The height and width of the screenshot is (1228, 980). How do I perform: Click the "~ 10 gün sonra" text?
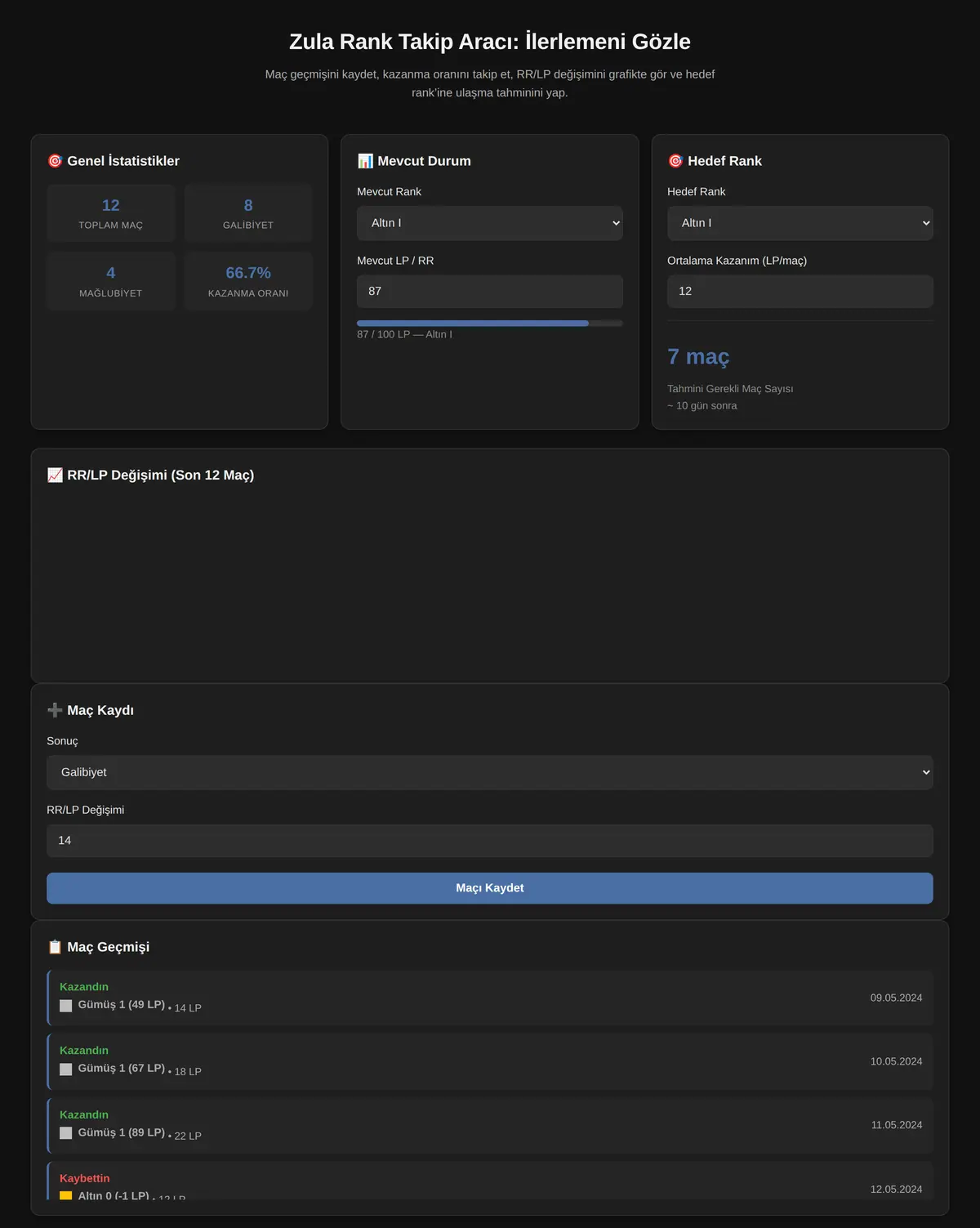coord(702,406)
